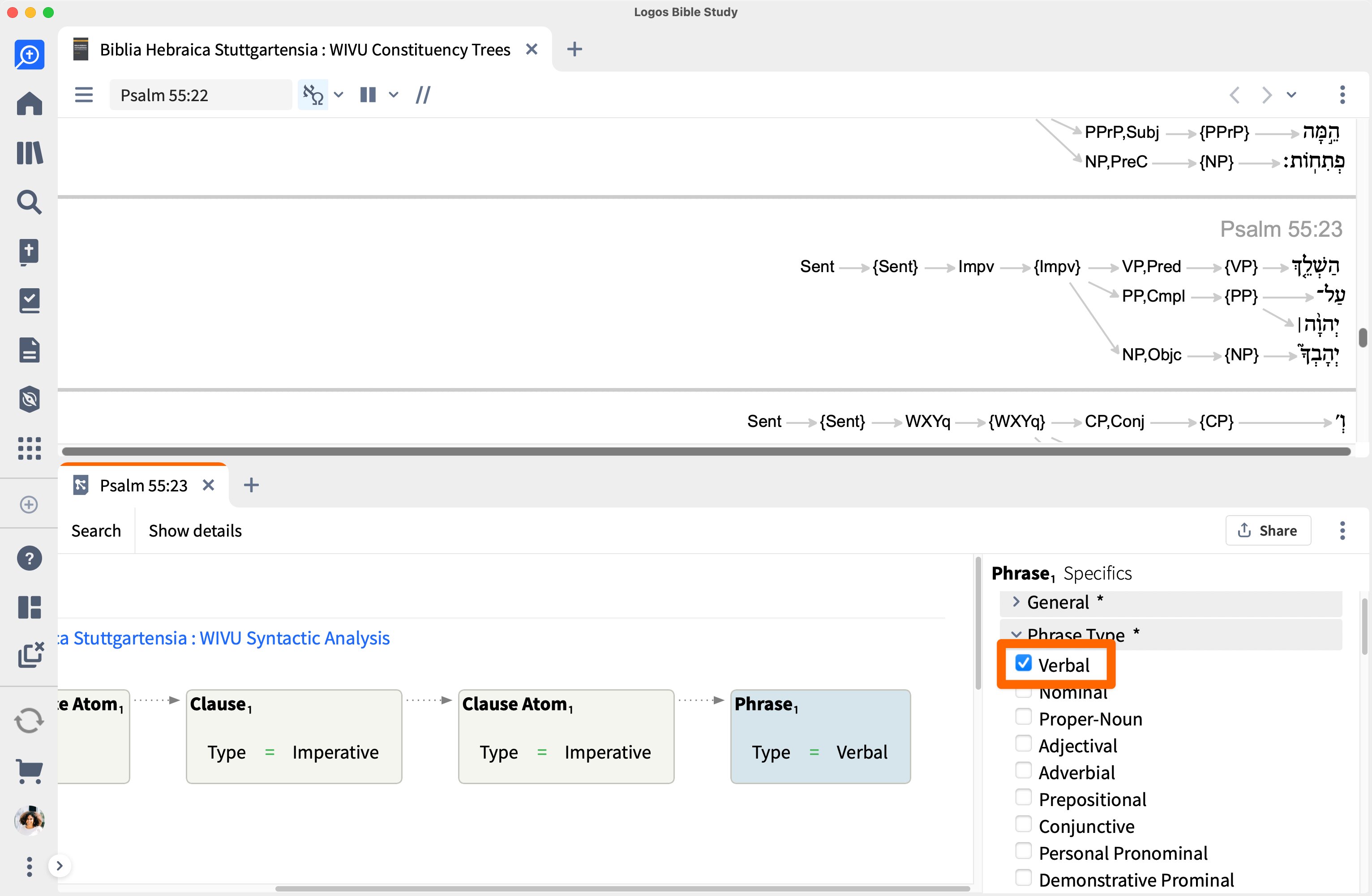Click the PP,Cmpl node in the tree
Screen dimensions: 1372x896
pos(1153,296)
